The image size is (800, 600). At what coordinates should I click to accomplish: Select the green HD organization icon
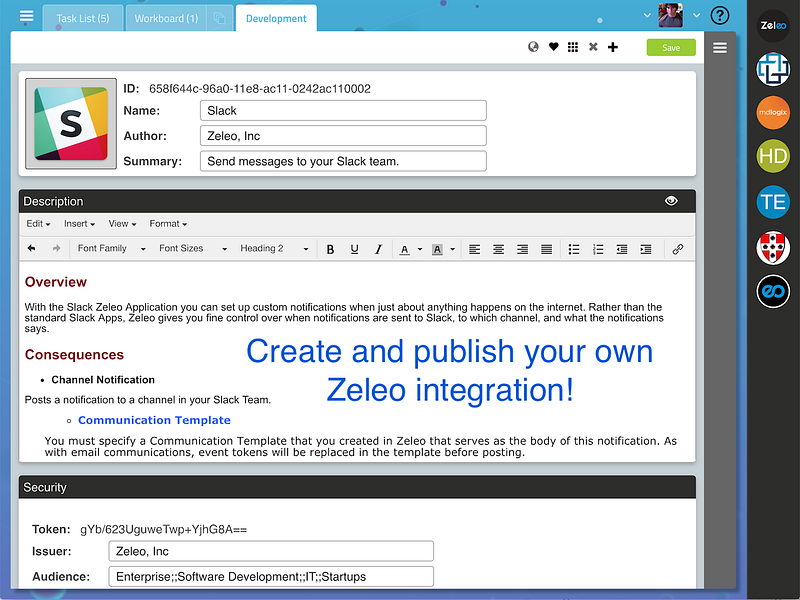pos(773,156)
